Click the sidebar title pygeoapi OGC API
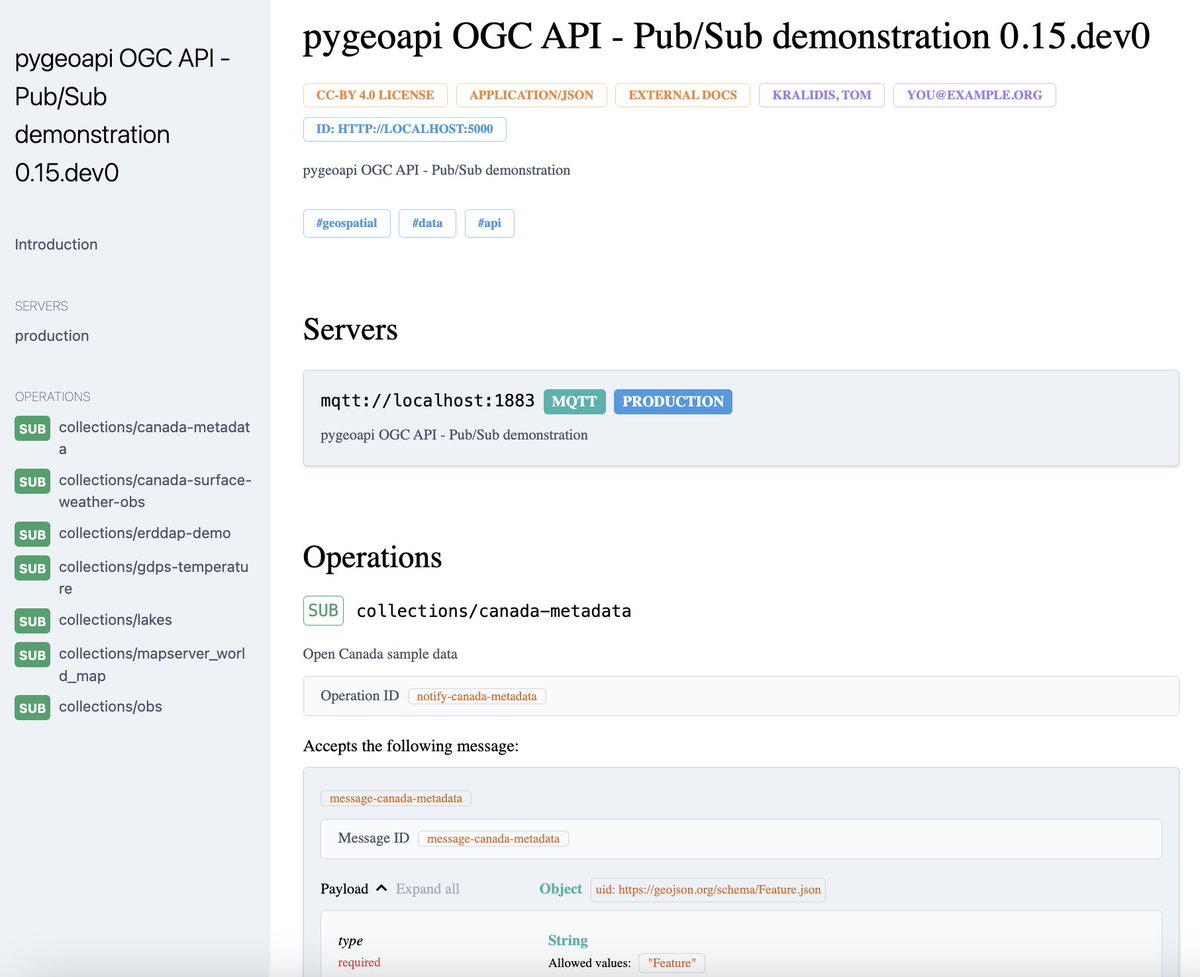The width and height of the screenshot is (1200, 977). click(122, 116)
